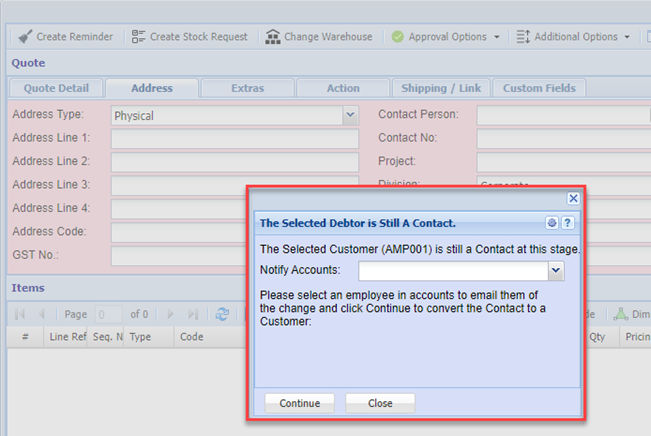Click the dialog help question mark icon
Screen dimensions: 651x436
click(567, 223)
